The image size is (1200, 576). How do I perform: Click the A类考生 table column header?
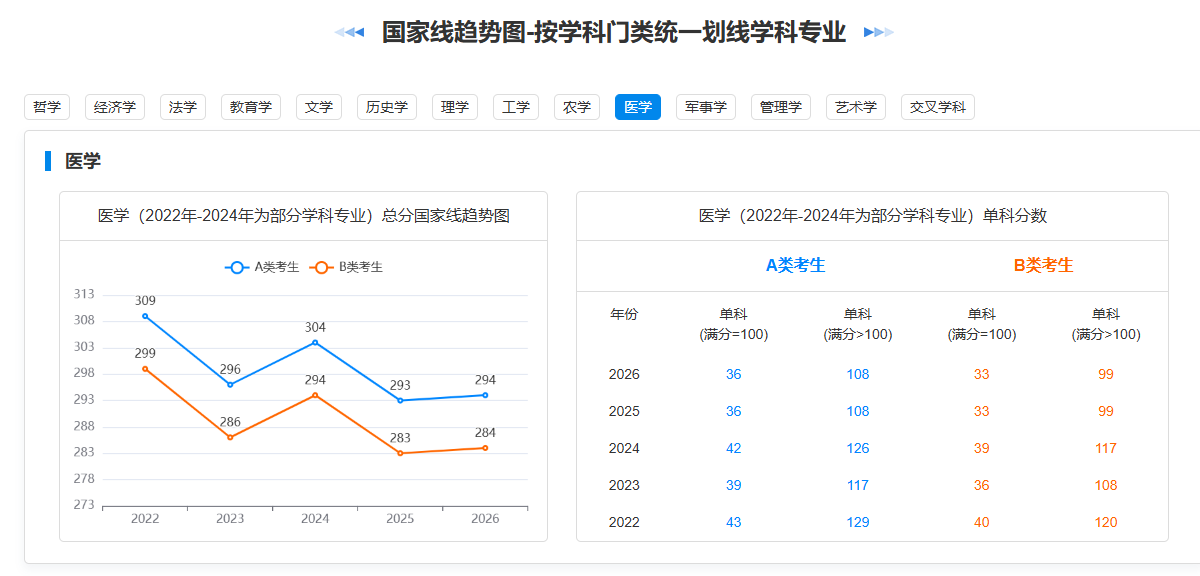796,265
